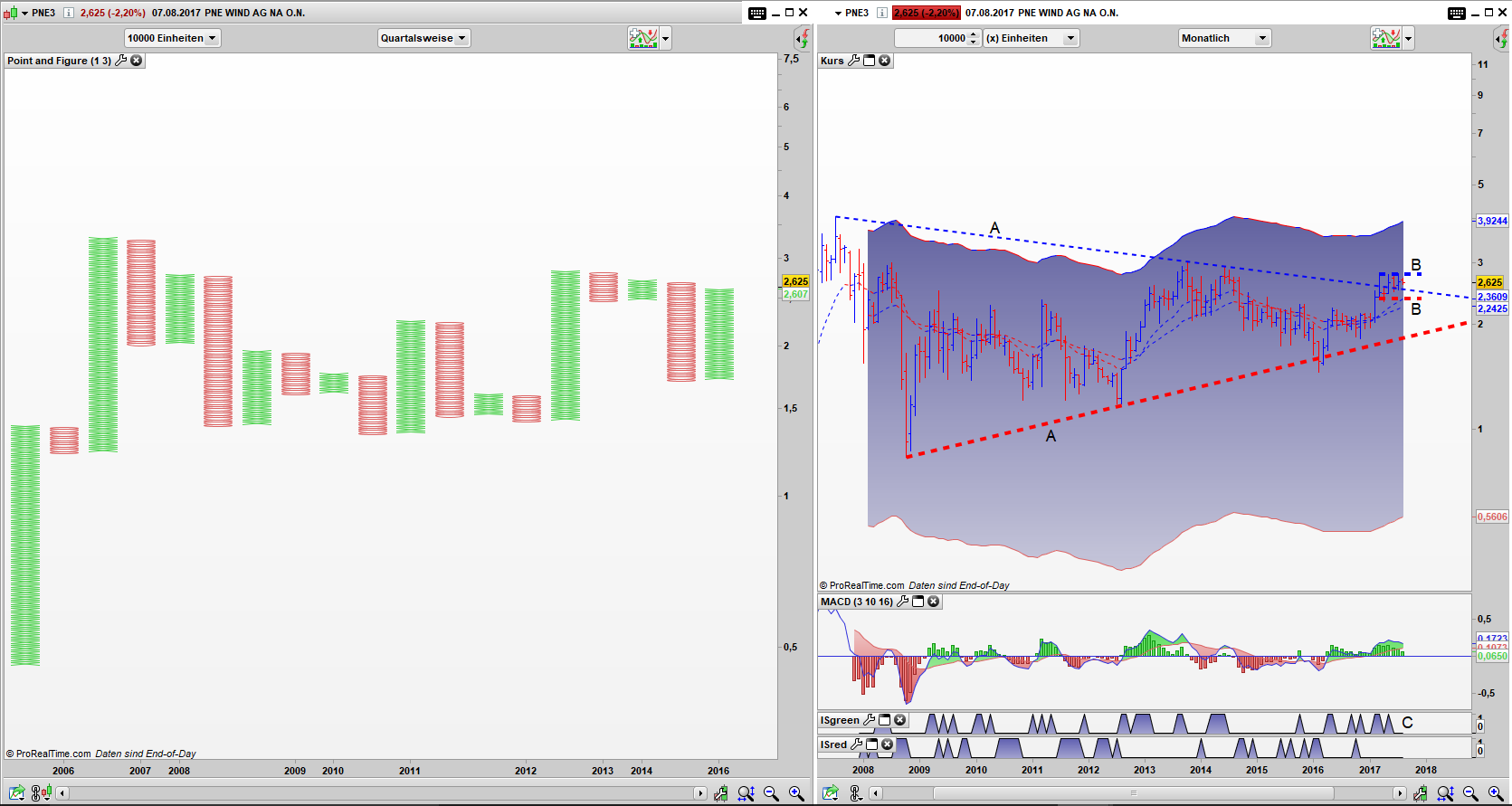Viewport: 1512px width, 806px height.
Task: Remove the Point and Figure indicator
Action: [137, 61]
